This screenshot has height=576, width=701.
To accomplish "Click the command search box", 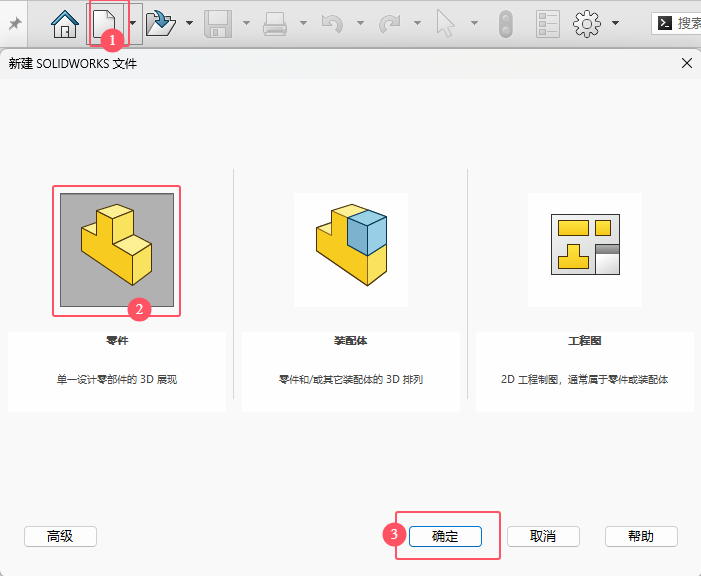I will (x=676, y=23).
